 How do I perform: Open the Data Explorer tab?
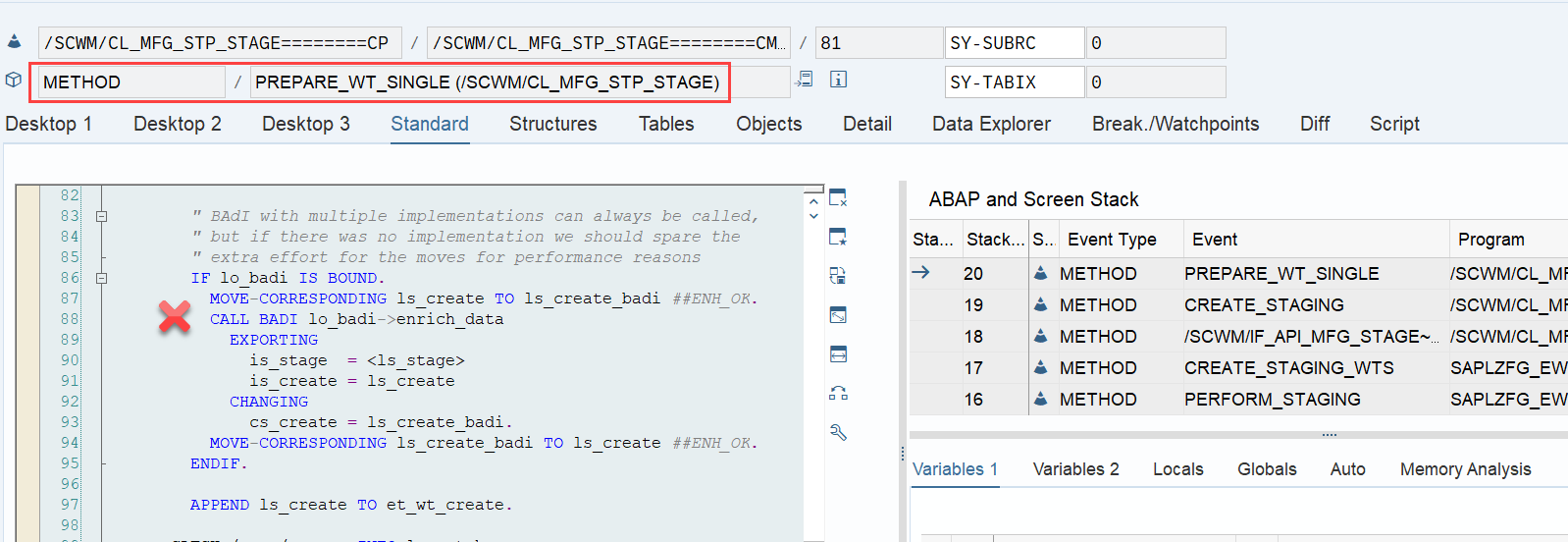[x=991, y=124]
